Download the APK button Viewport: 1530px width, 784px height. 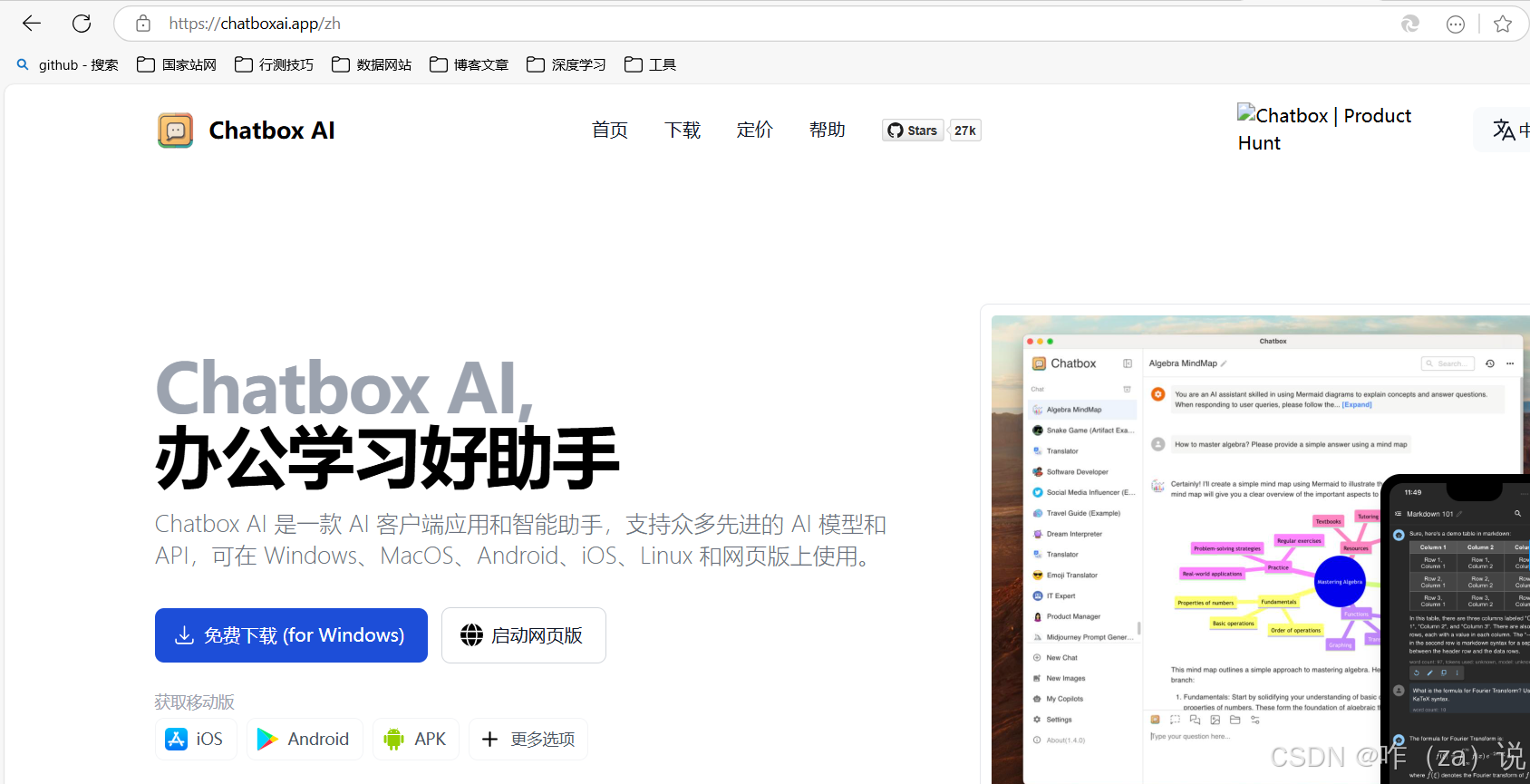pyautogui.click(x=416, y=739)
